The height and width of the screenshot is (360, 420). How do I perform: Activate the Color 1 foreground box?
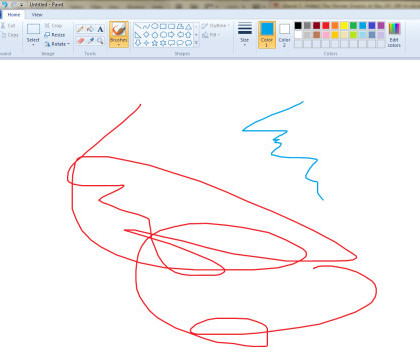coord(267,35)
